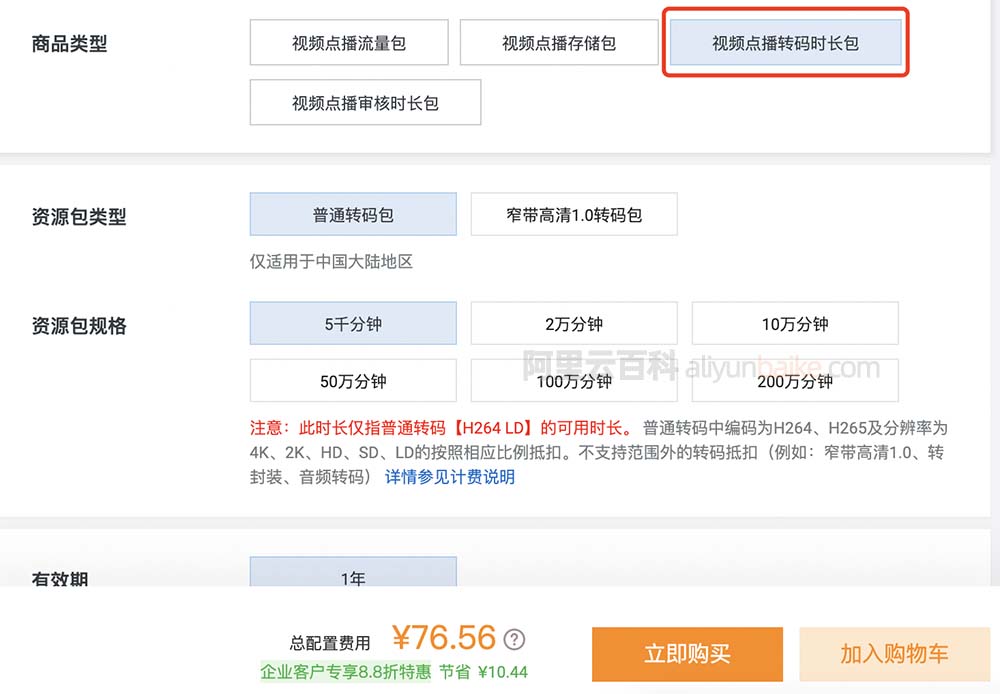Select 普通转码包 resource pack type
The width and height of the screenshot is (1000, 694).
(353, 215)
